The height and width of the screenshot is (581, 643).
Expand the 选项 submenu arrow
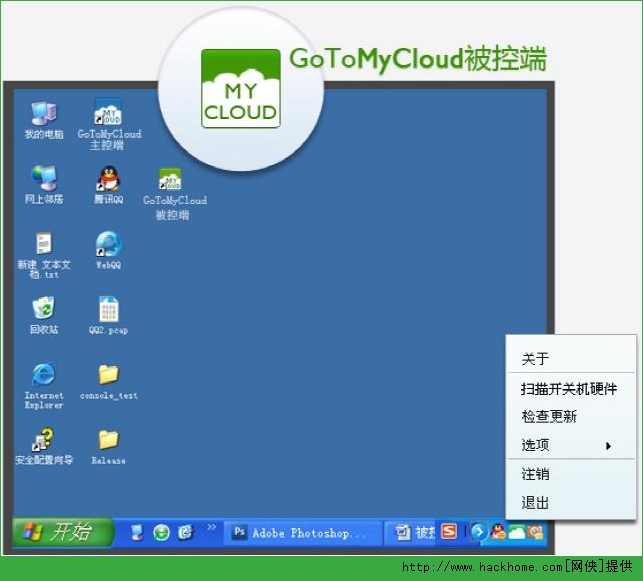[x=608, y=446]
